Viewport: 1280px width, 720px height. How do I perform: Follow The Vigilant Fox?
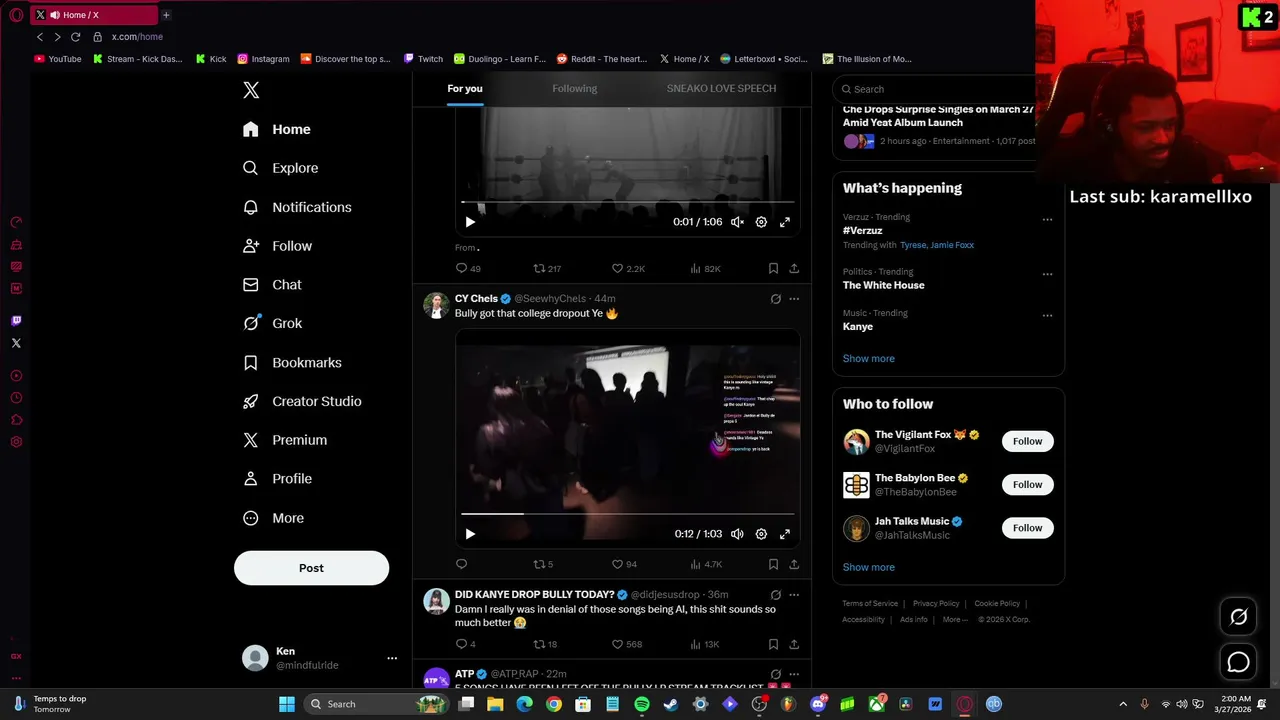(x=1027, y=441)
